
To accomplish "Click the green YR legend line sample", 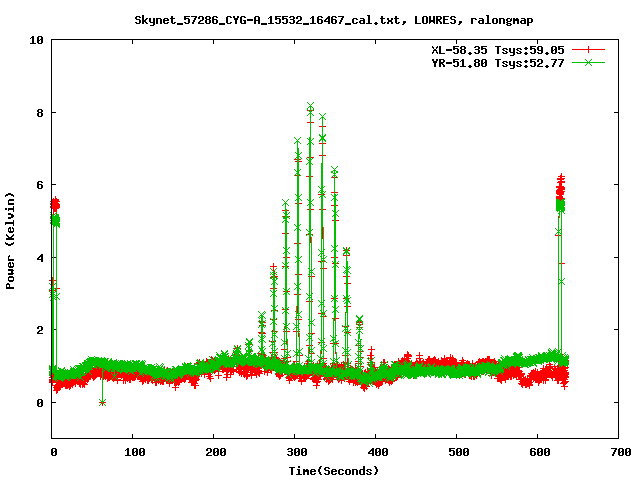I will [x=588, y=62].
